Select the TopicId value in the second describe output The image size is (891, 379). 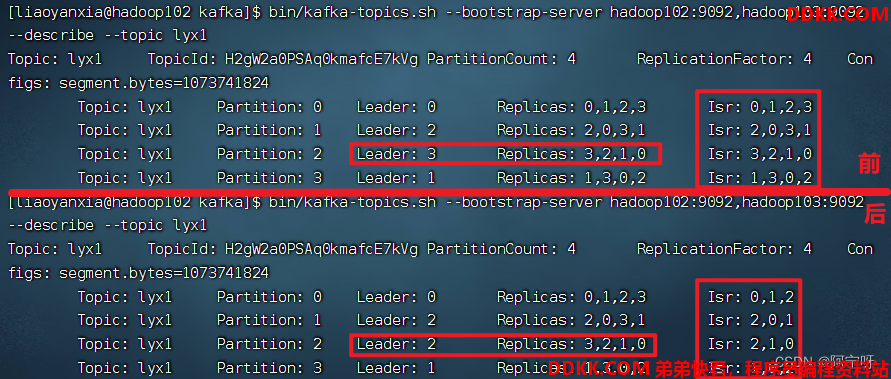pos(321,248)
